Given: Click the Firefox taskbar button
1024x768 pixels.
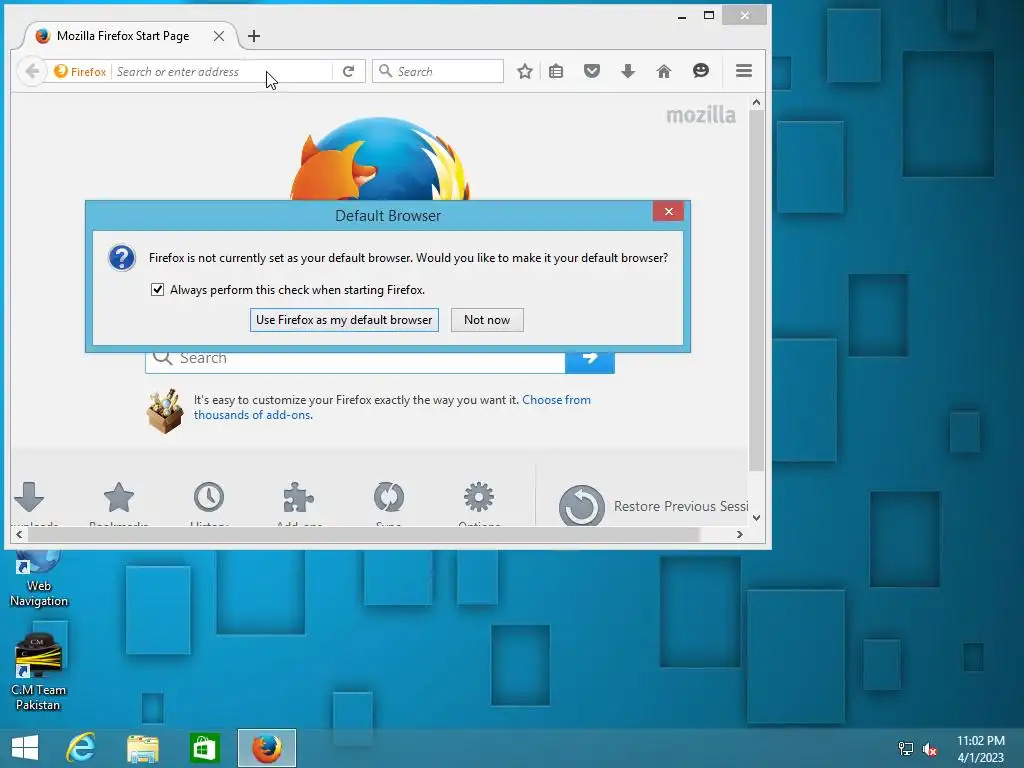Looking at the screenshot, I should click(x=266, y=748).
